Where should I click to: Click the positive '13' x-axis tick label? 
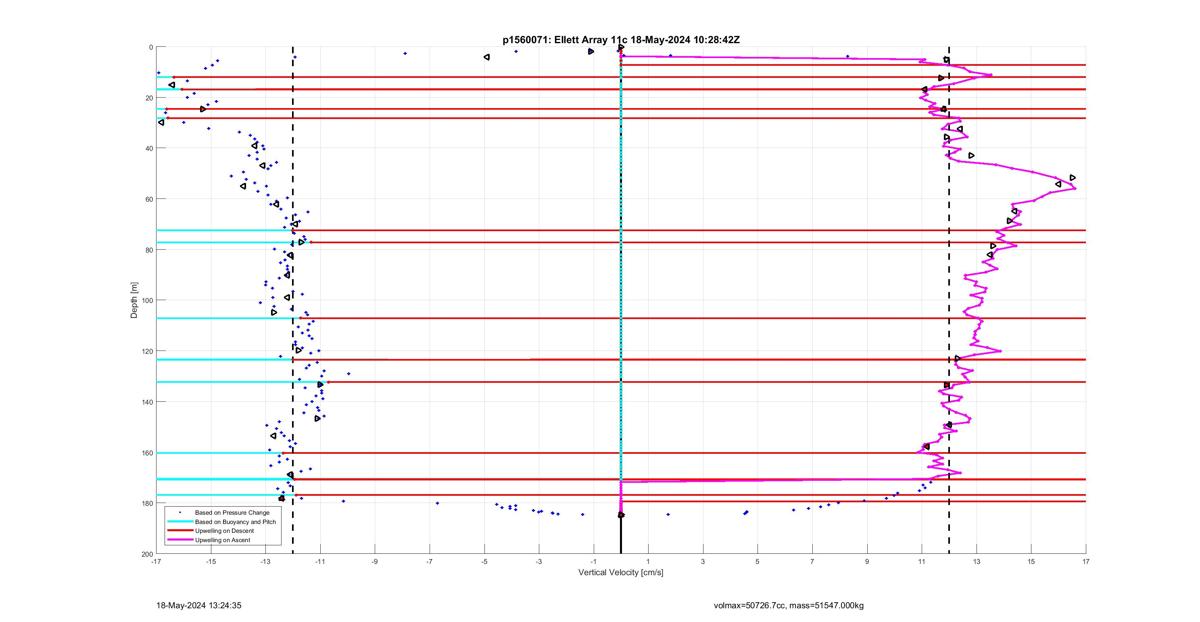pos(976,561)
